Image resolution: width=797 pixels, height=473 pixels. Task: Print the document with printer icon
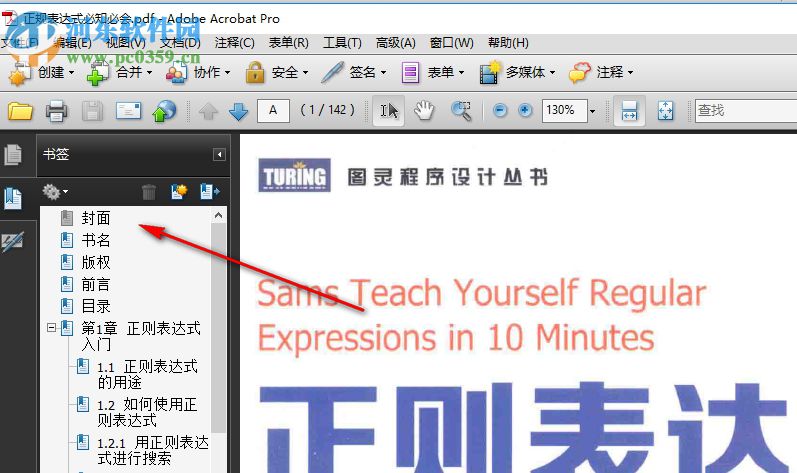[x=56, y=111]
